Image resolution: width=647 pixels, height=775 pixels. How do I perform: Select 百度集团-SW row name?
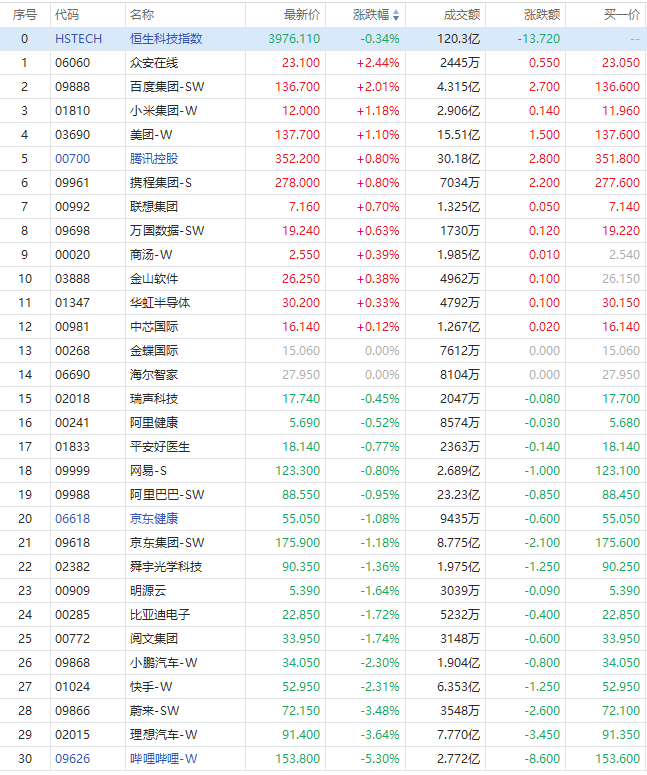click(167, 86)
